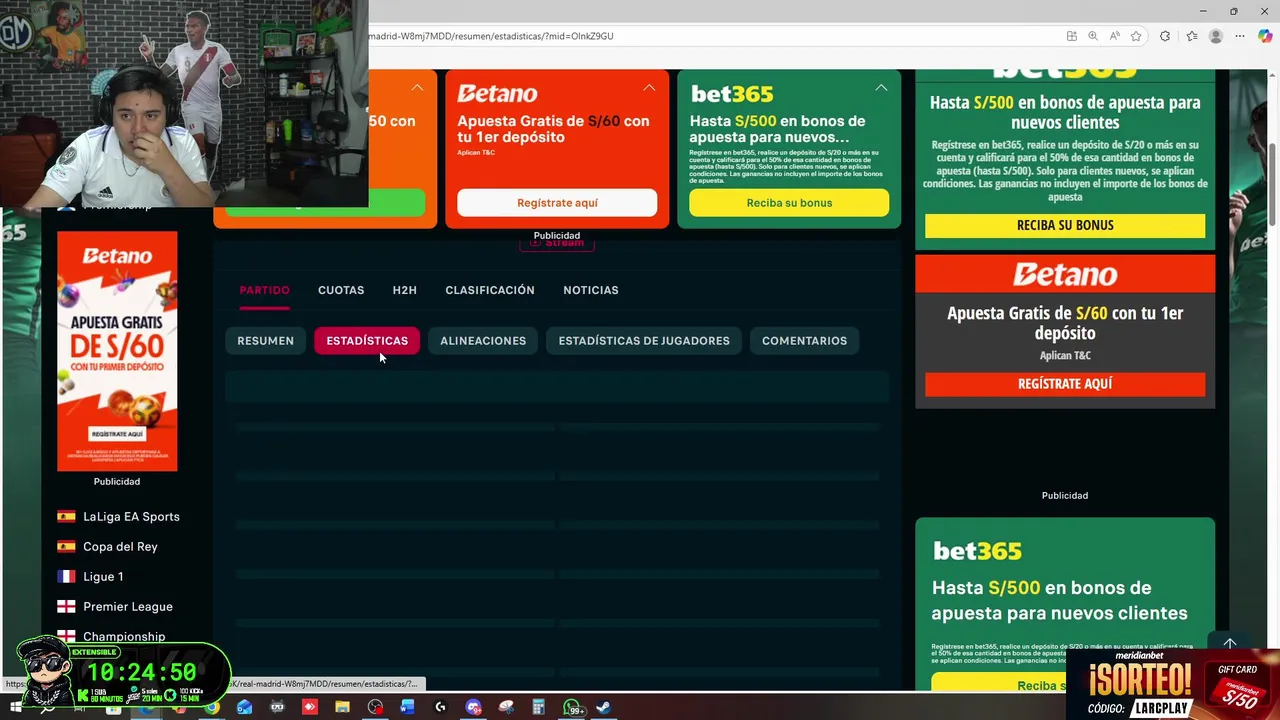Image resolution: width=1280 pixels, height=720 pixels.
Task: Select the RESUMEN sub-tab
Action: click(x=265, y=341)
